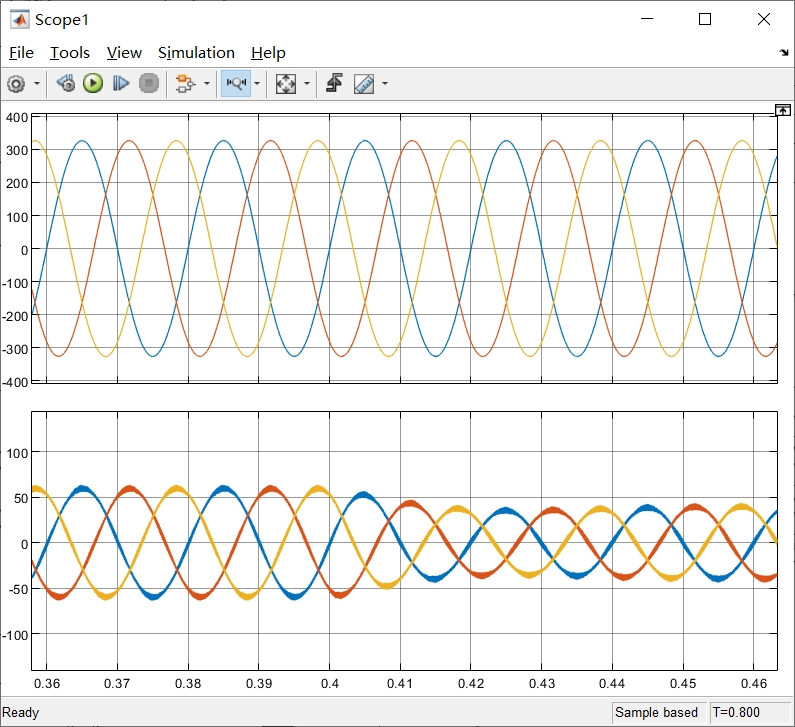This screenshot has width=795, height=727.
Task: Expand the measurements dropdown arrow
Action: point(385,84)
